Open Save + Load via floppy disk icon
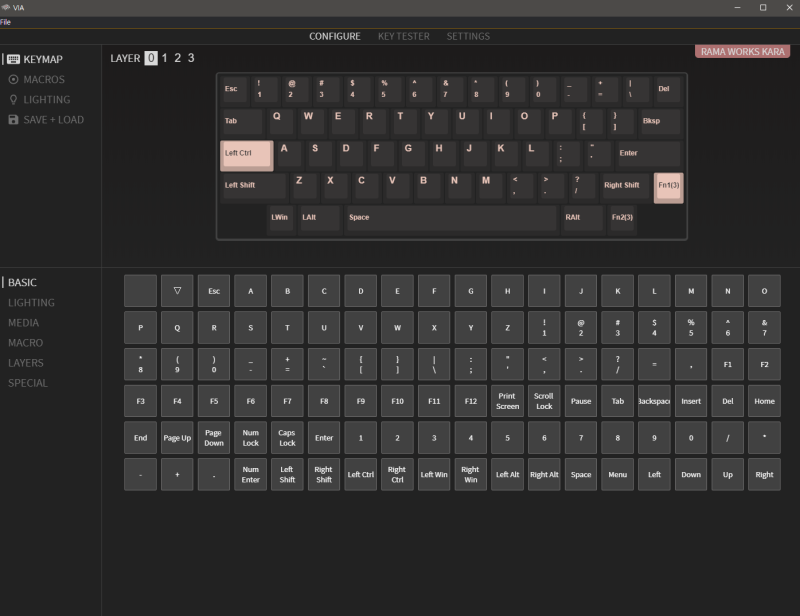The height and width of the screenshot is (616, 800). [x=12, y=119]
